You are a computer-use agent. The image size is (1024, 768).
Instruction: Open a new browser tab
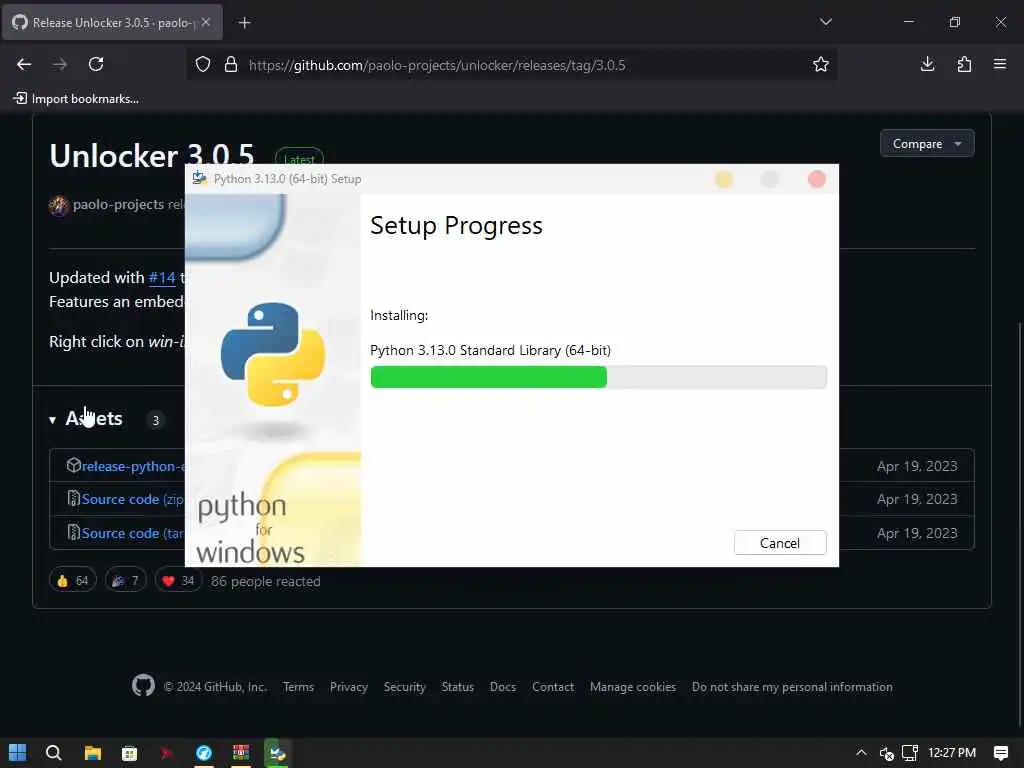[244, 23]
